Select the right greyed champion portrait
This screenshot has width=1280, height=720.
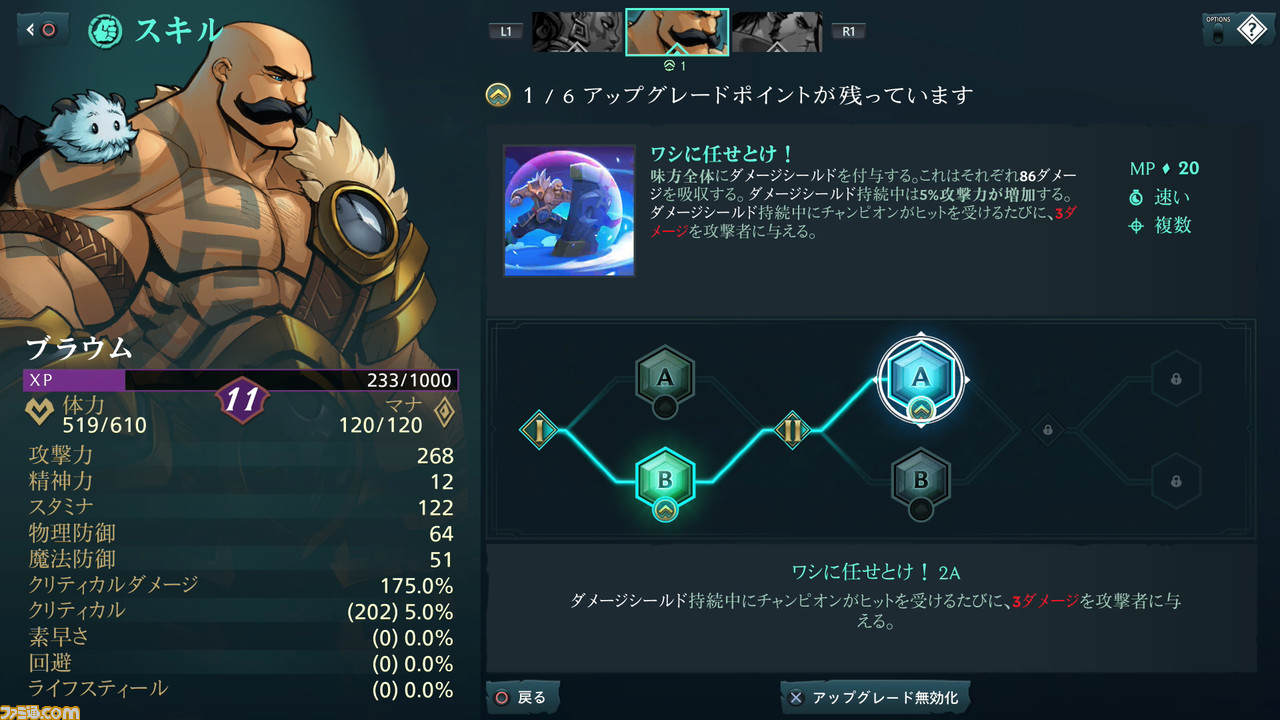(778, 32)
